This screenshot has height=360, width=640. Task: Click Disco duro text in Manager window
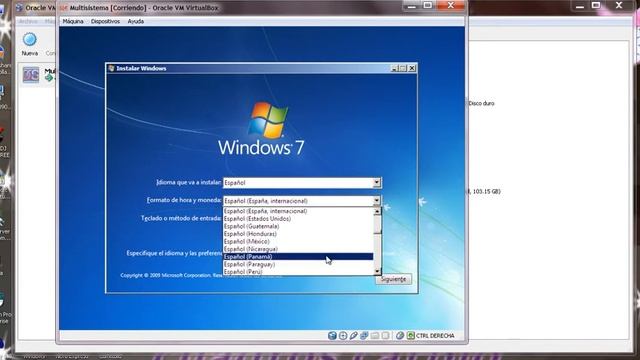481,103
